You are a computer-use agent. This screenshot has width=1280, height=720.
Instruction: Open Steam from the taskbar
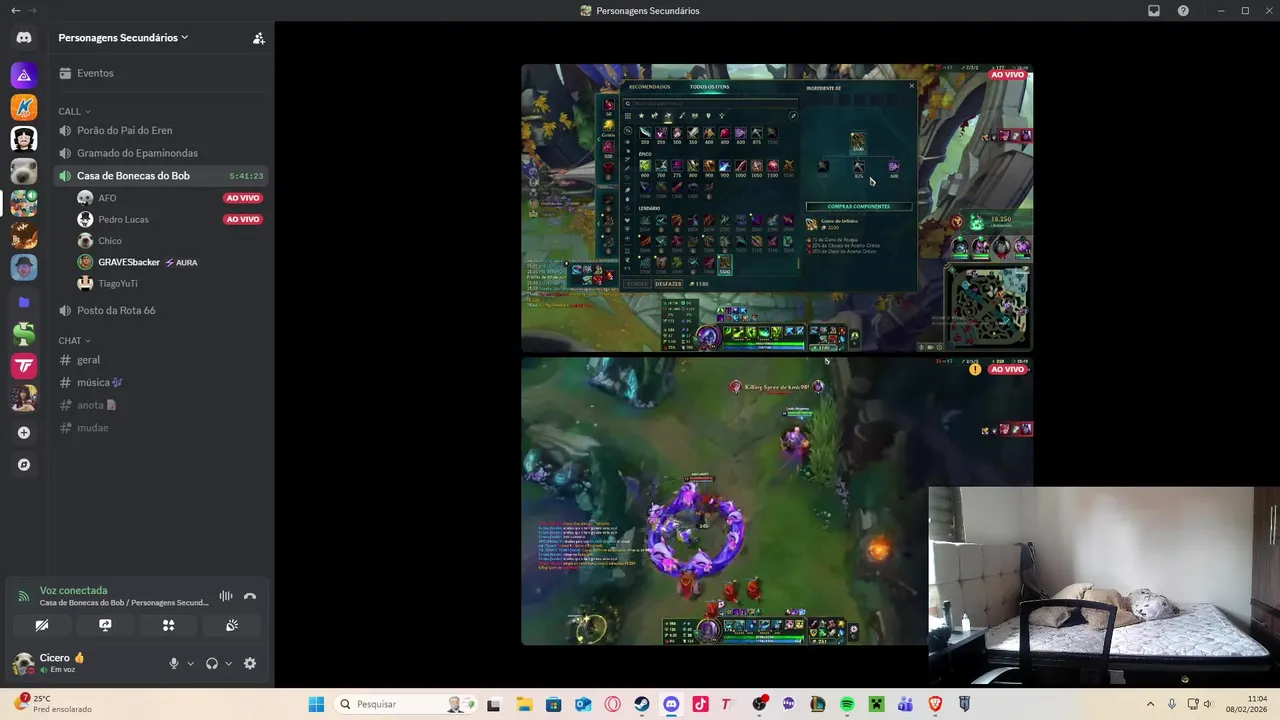641,704
